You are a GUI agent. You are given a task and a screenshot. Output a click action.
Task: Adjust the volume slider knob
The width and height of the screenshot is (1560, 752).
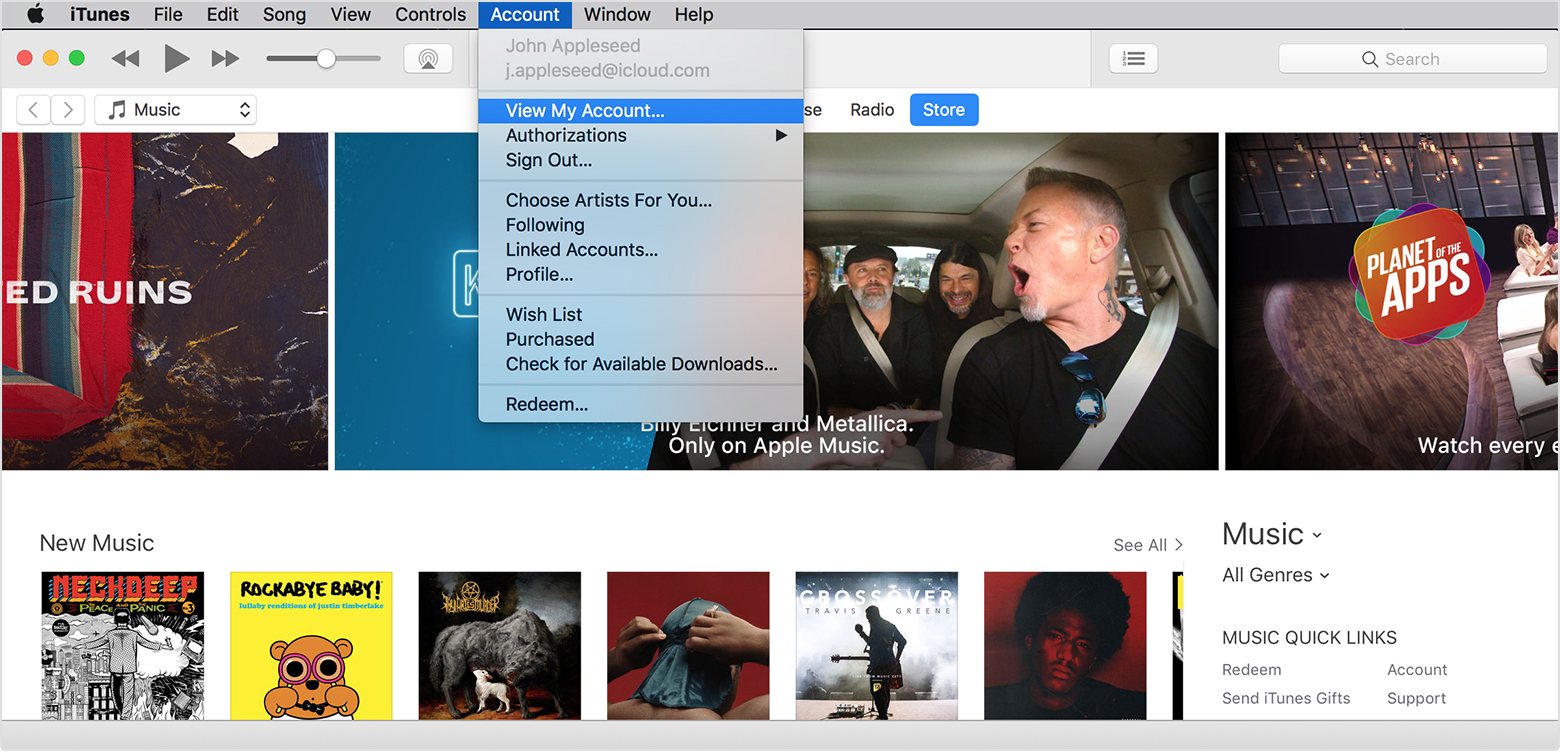[326, 59]
